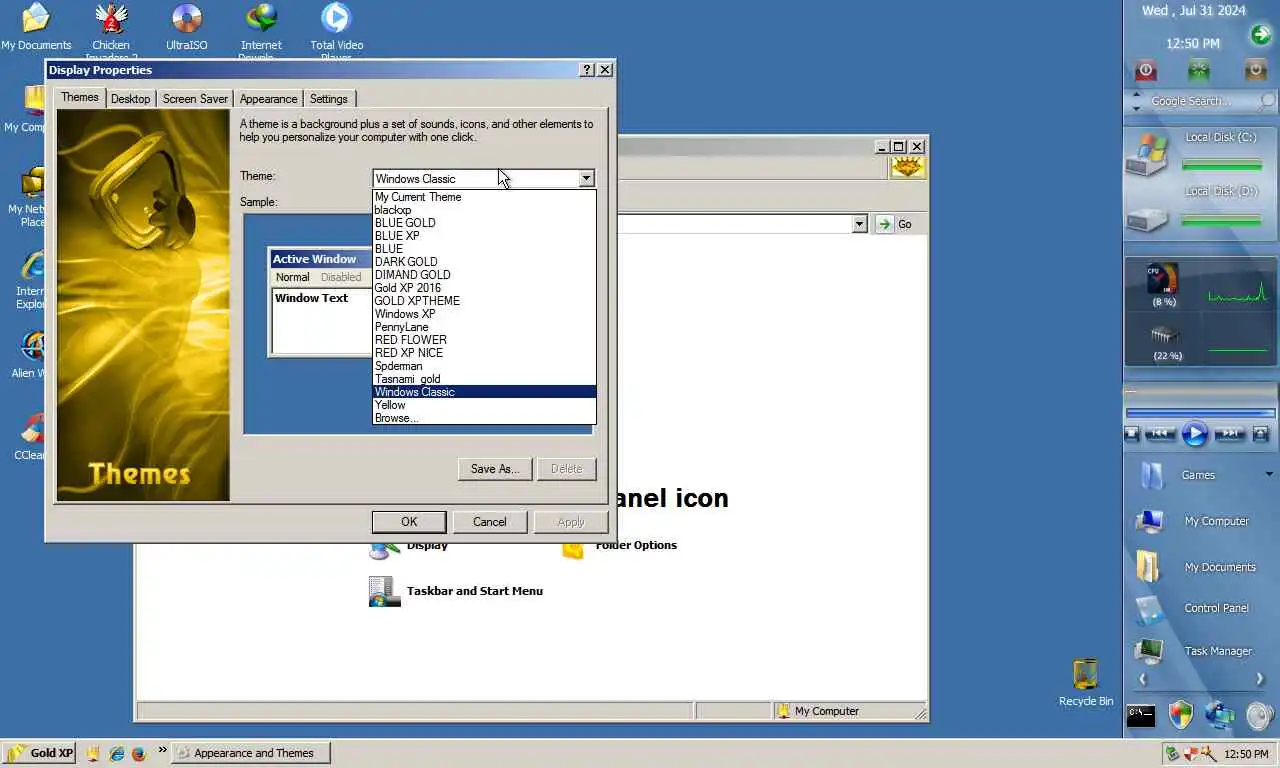Switch to the Appearance tab

click(x=268, y=99)
